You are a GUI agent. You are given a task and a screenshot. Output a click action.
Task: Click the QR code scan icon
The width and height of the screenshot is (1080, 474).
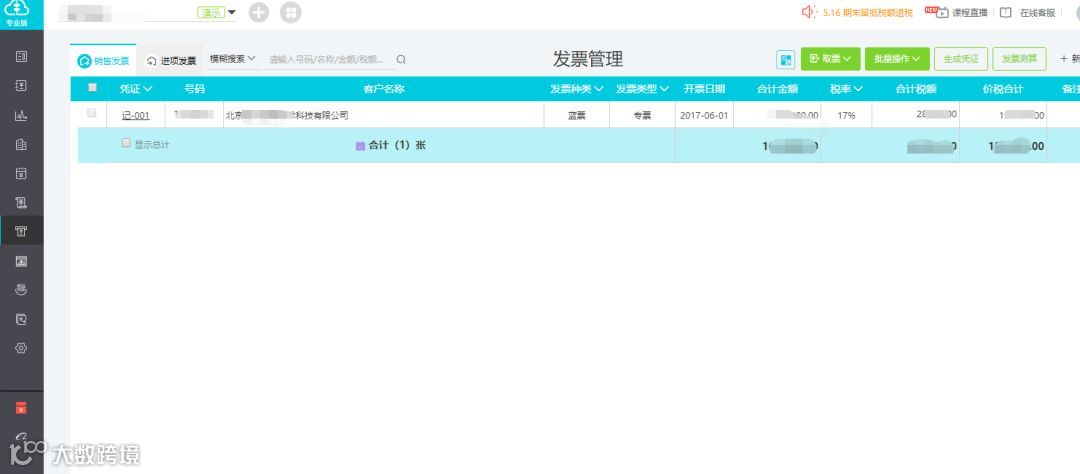[x=785, y=60]
